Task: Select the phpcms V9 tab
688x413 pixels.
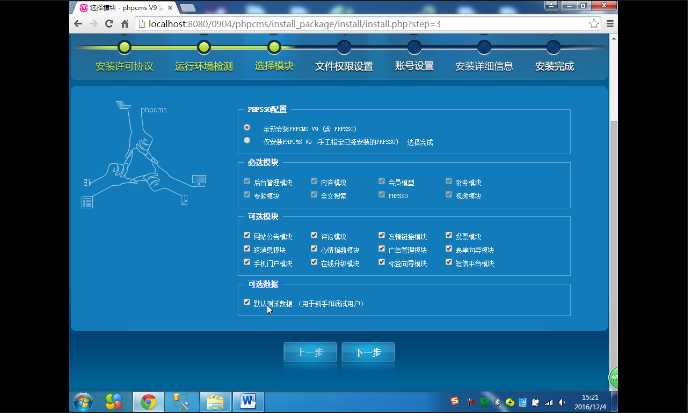Action: pos(123,8)
